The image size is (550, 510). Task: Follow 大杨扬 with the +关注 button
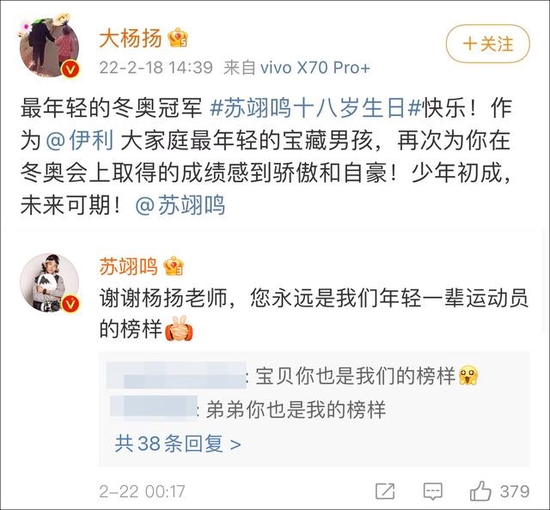point(488,43)
